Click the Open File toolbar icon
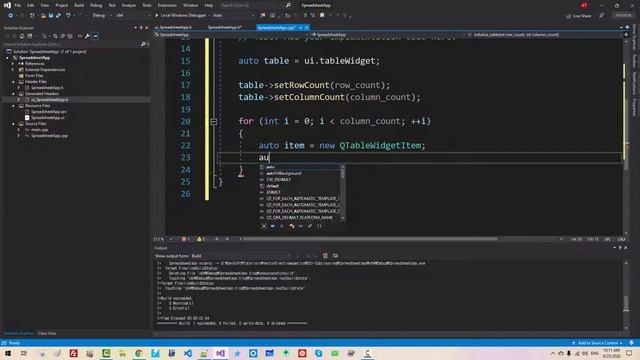The width and height of the screenshot is (640, 360). tap(43, 16)
